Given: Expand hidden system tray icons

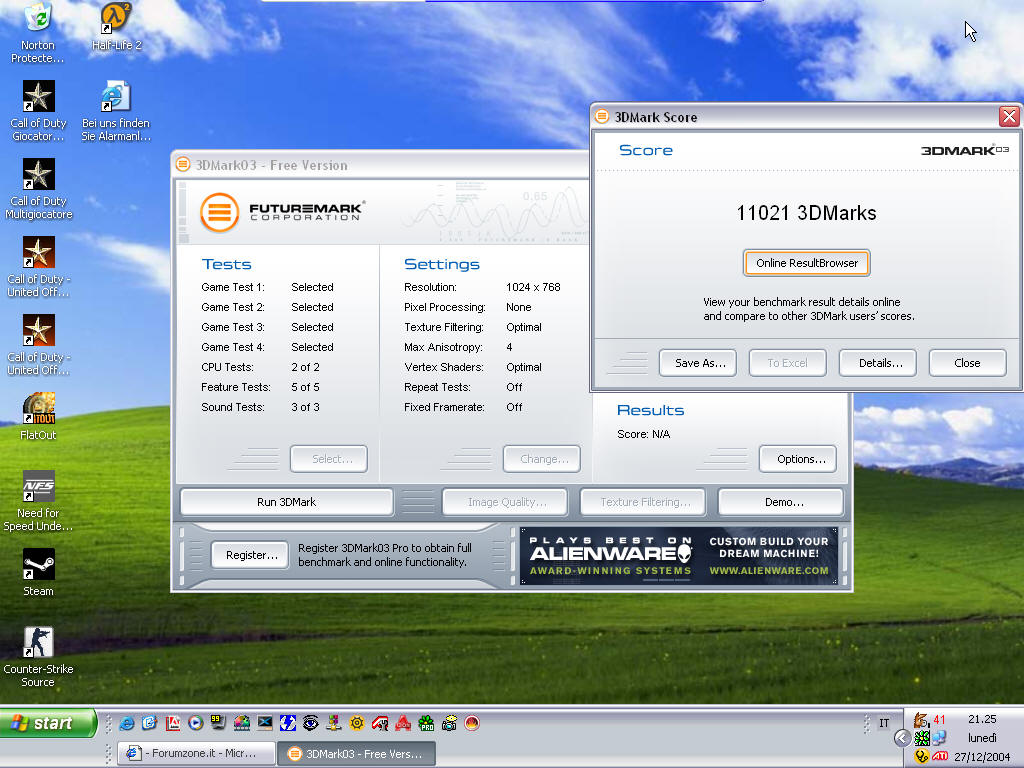Looking at the screenshot, I should [x=902, y=738].
